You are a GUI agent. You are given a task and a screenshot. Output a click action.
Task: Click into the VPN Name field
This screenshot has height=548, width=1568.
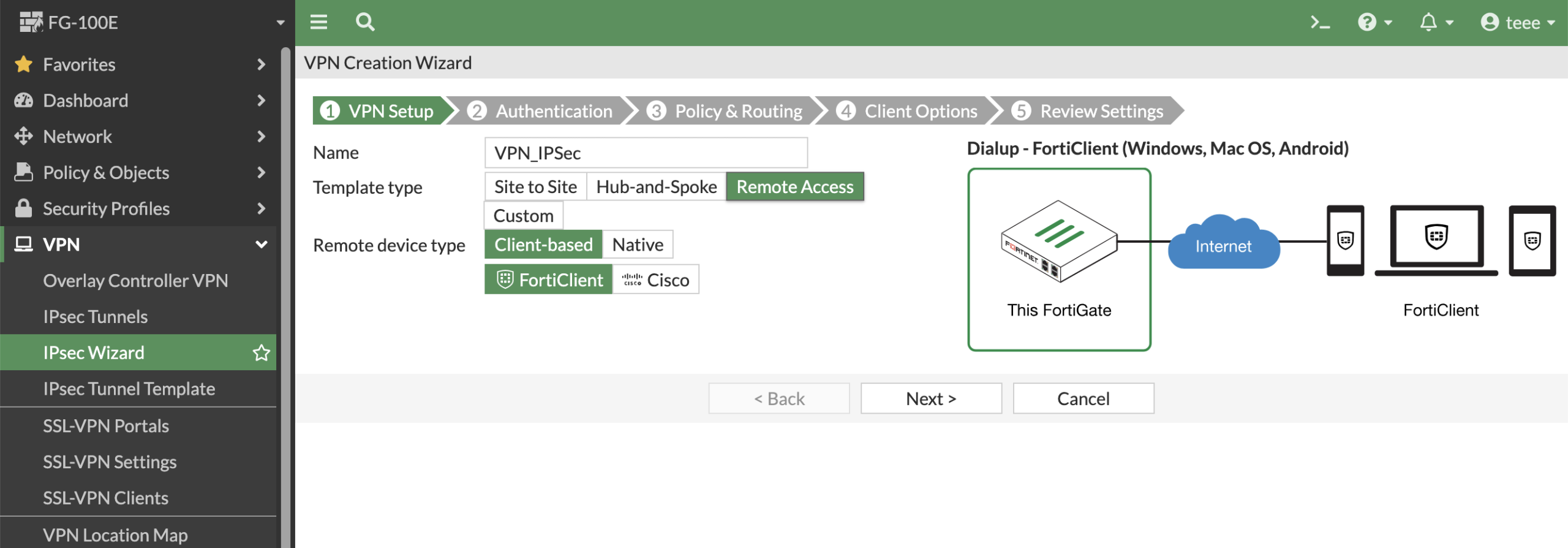tap(646, 153)
